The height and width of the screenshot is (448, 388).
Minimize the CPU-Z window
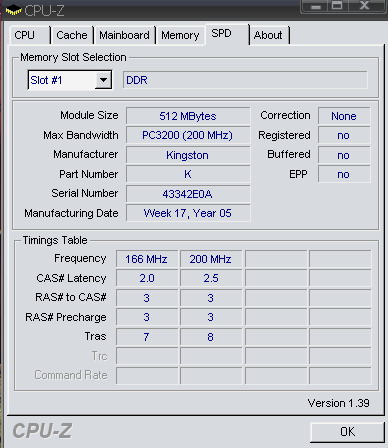(316, 6)
